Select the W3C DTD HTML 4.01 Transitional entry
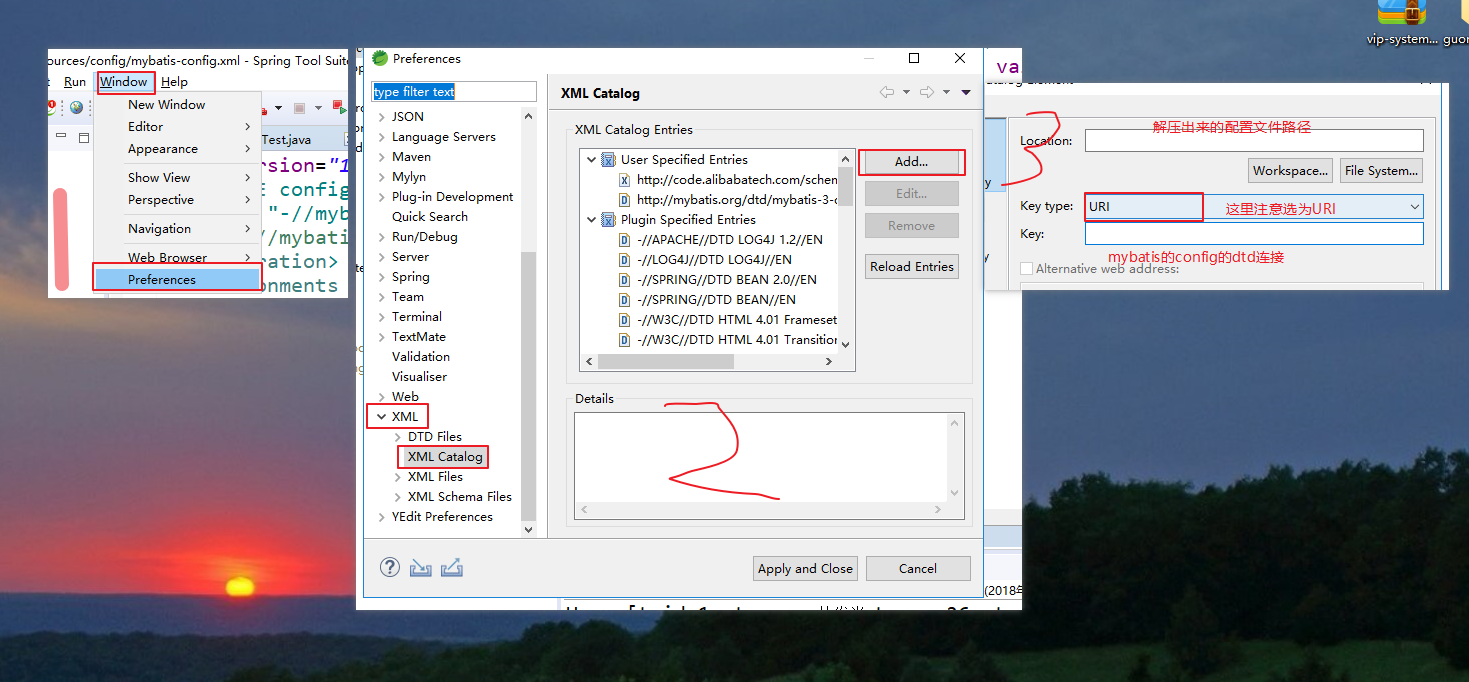 tap(737, 340)
